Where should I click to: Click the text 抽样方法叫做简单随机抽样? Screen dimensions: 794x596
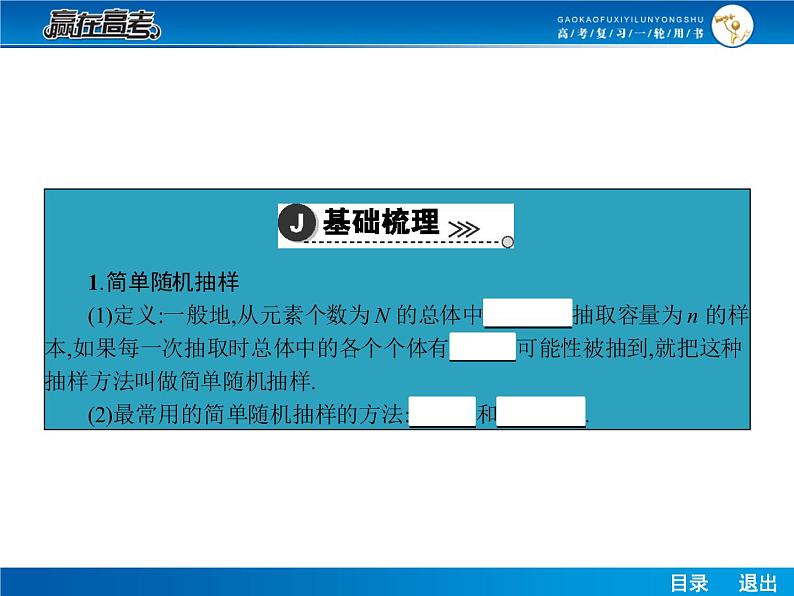point(180,381)
